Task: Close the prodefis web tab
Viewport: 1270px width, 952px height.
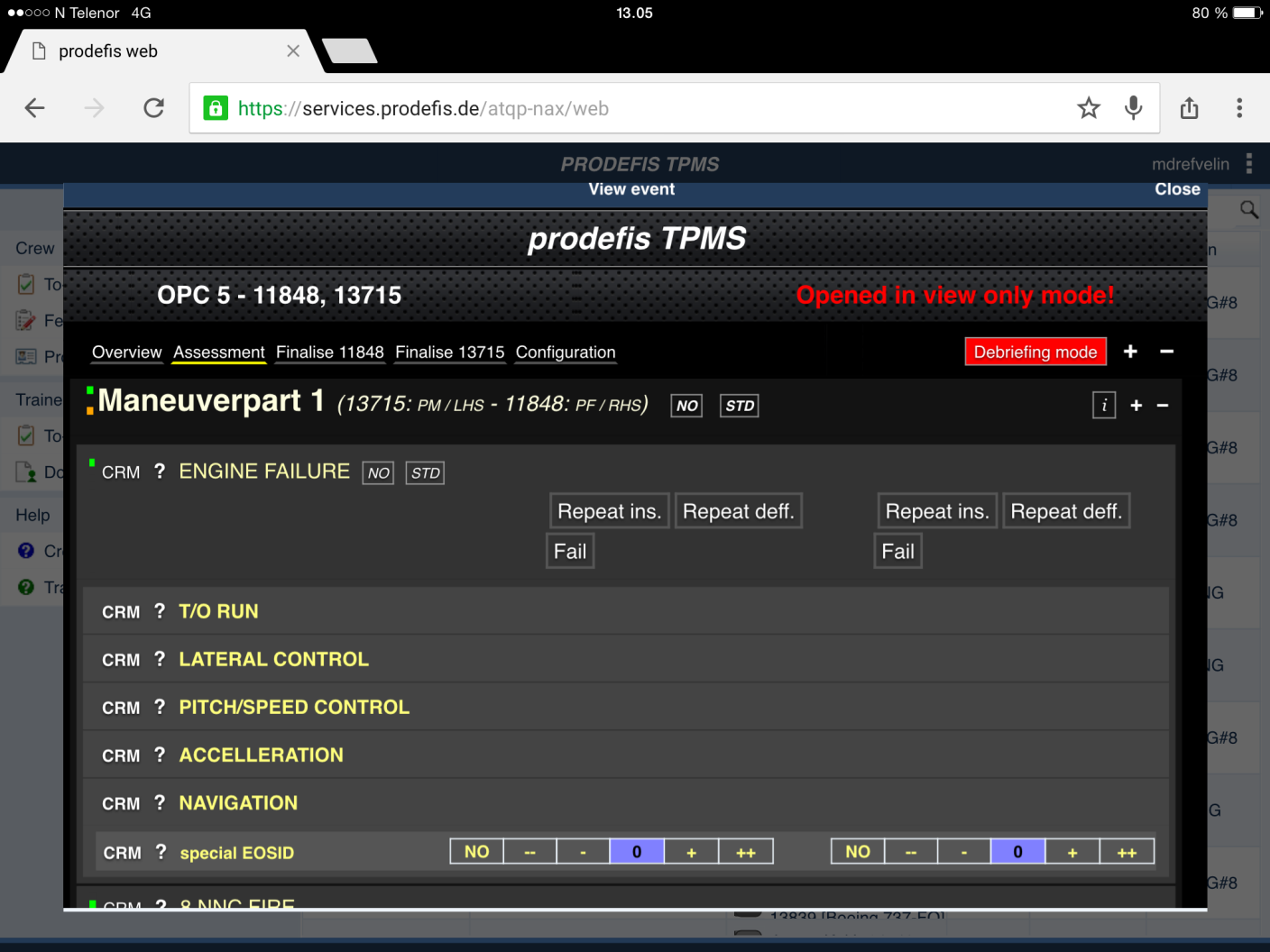Action: coord(293,51)
